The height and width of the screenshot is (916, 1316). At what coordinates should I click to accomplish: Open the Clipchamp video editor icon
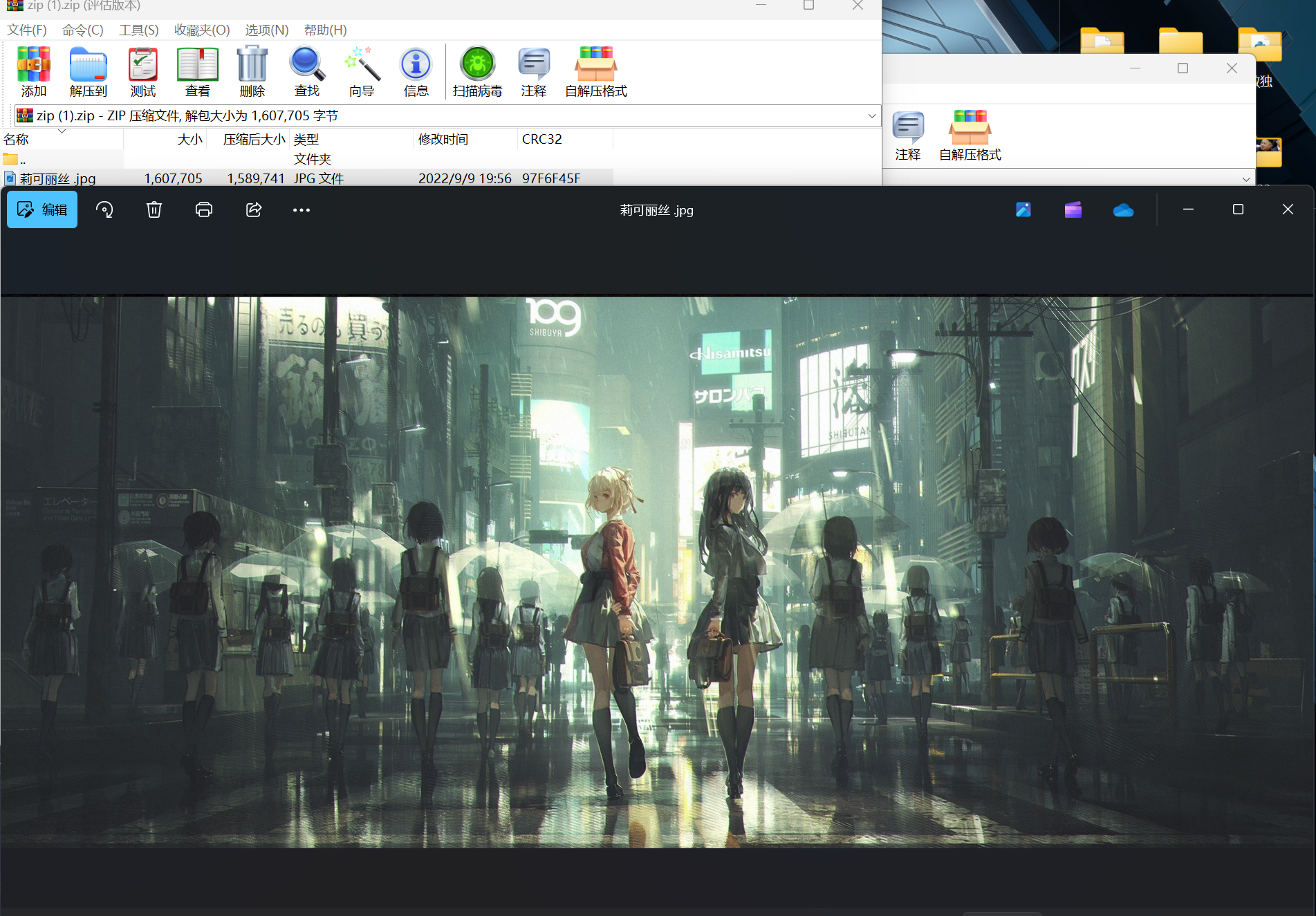coord(1073,209)
